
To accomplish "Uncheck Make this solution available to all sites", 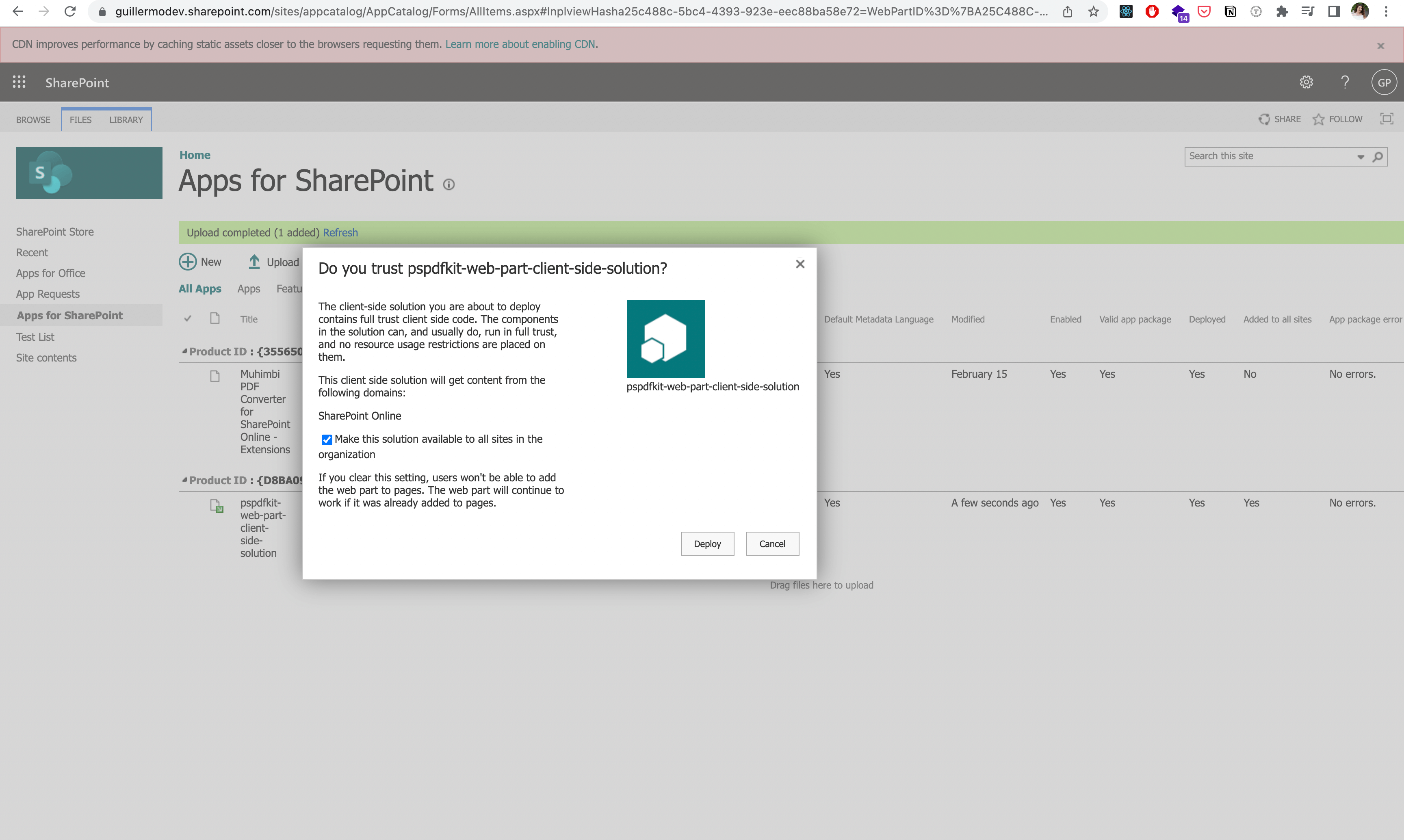I will pos(327,440).
